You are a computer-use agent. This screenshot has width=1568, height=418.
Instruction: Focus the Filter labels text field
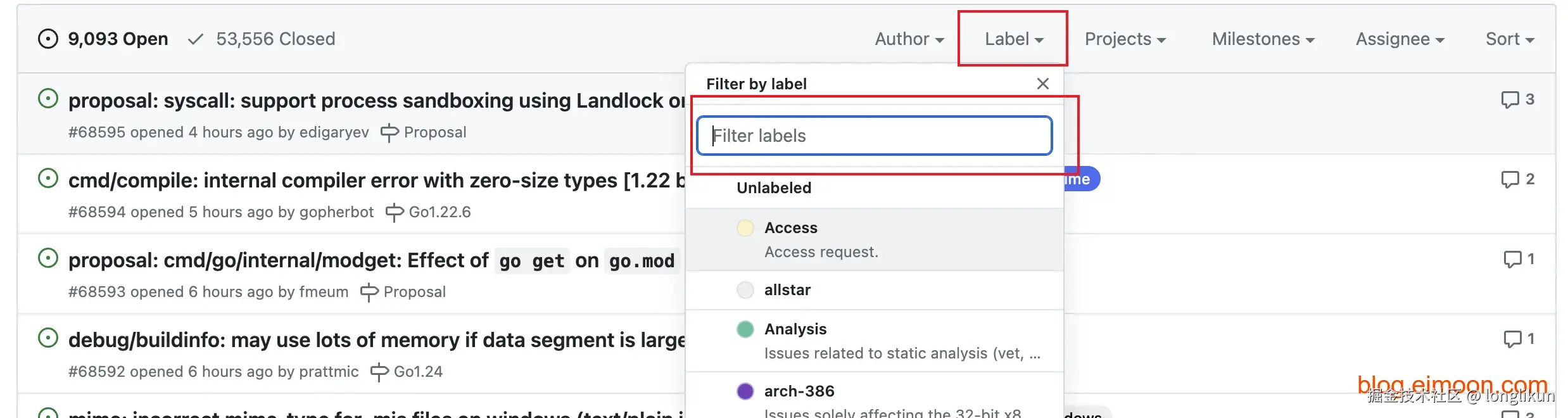coord(875,136)
